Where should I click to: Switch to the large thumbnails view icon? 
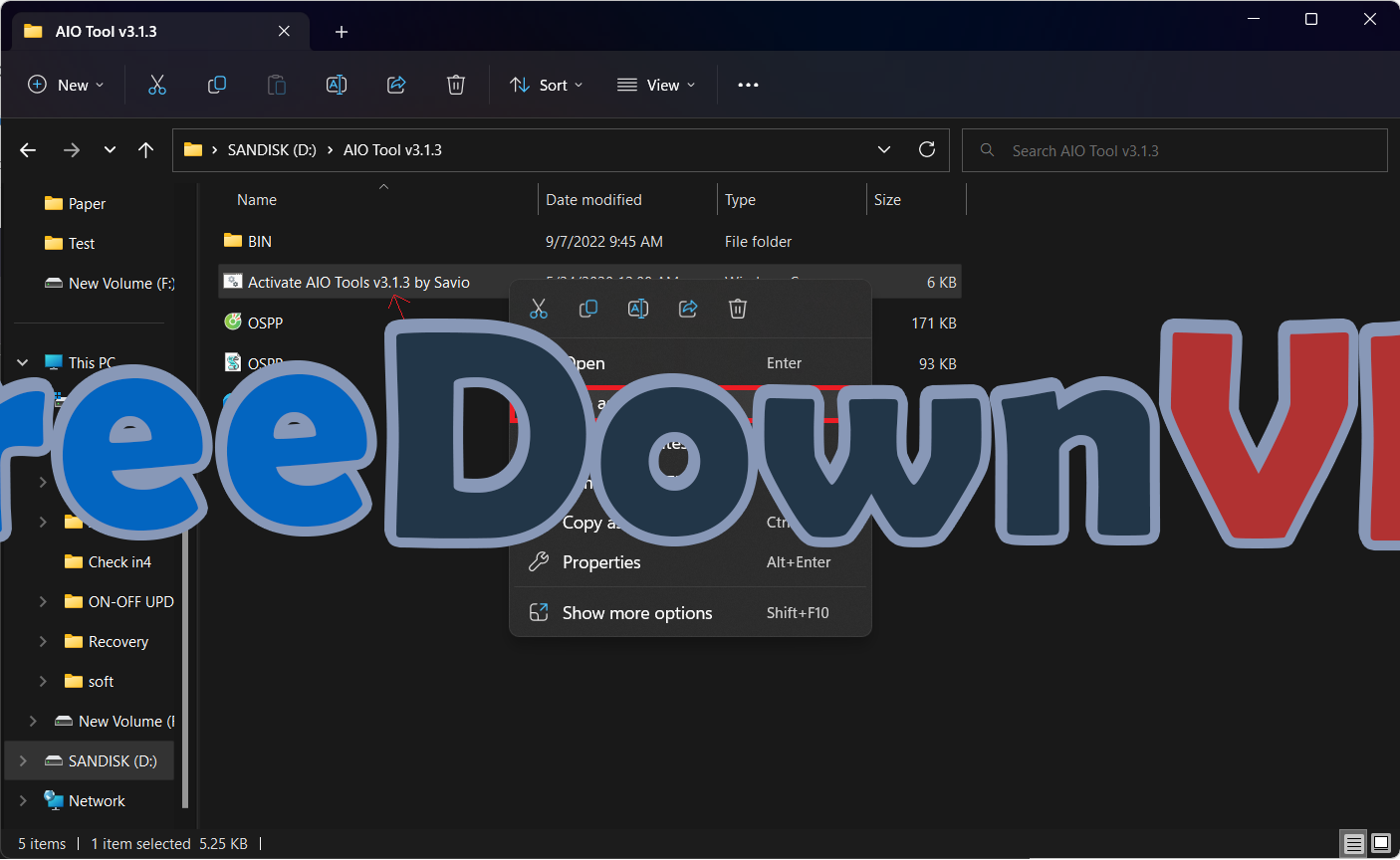tap(1380, 844)
